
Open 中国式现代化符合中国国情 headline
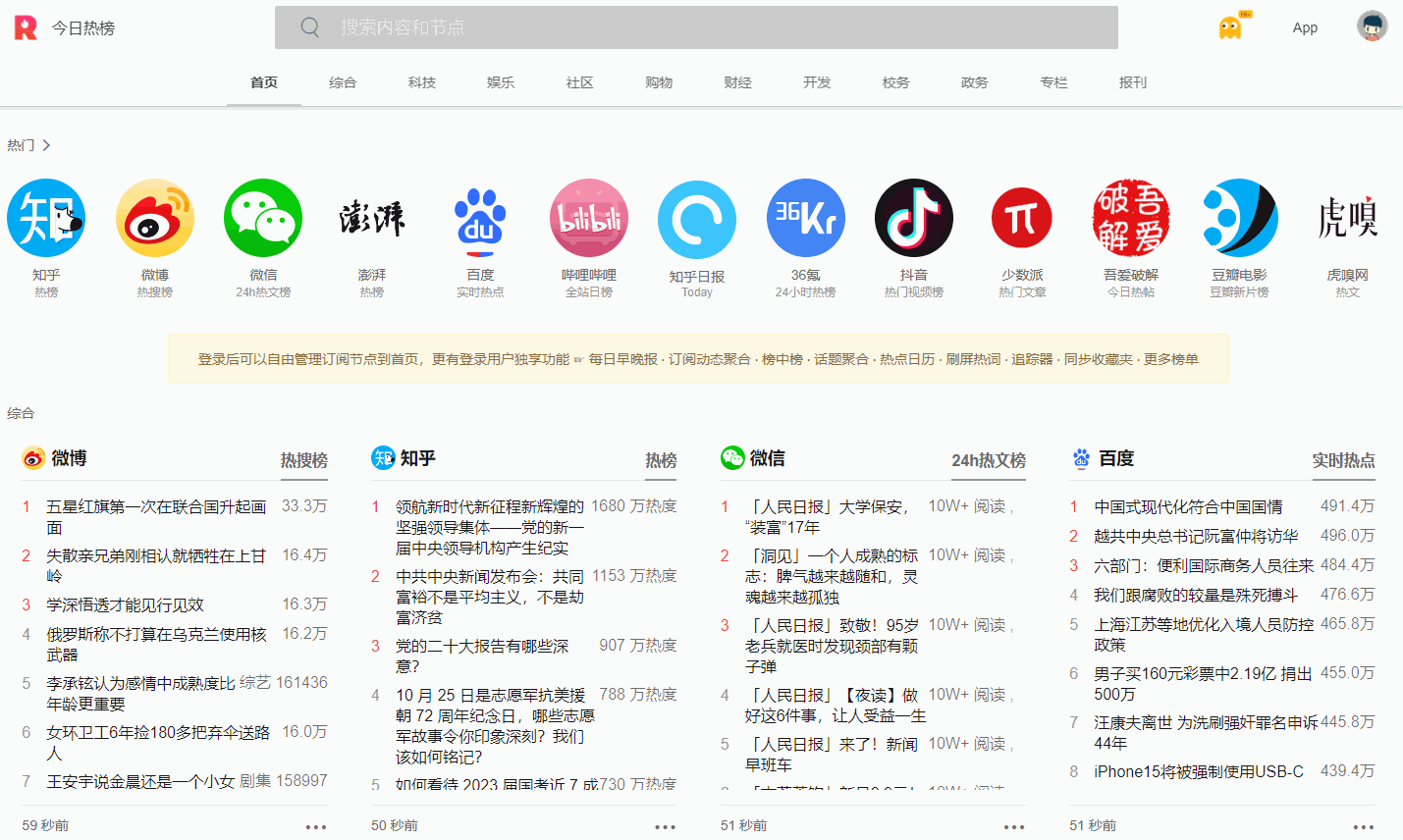[x=1188, y=507]
